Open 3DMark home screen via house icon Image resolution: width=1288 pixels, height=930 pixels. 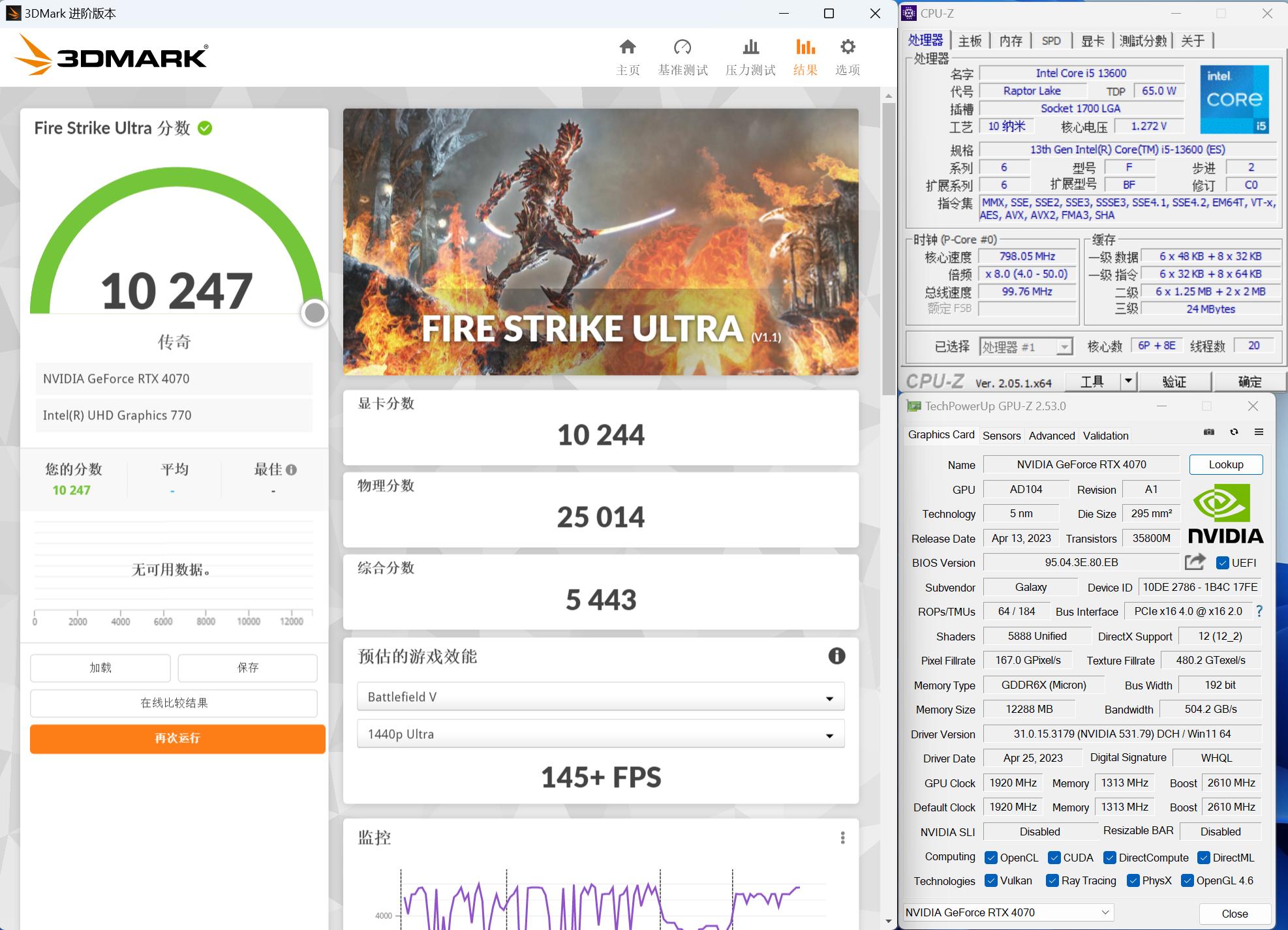click(627, 48)
